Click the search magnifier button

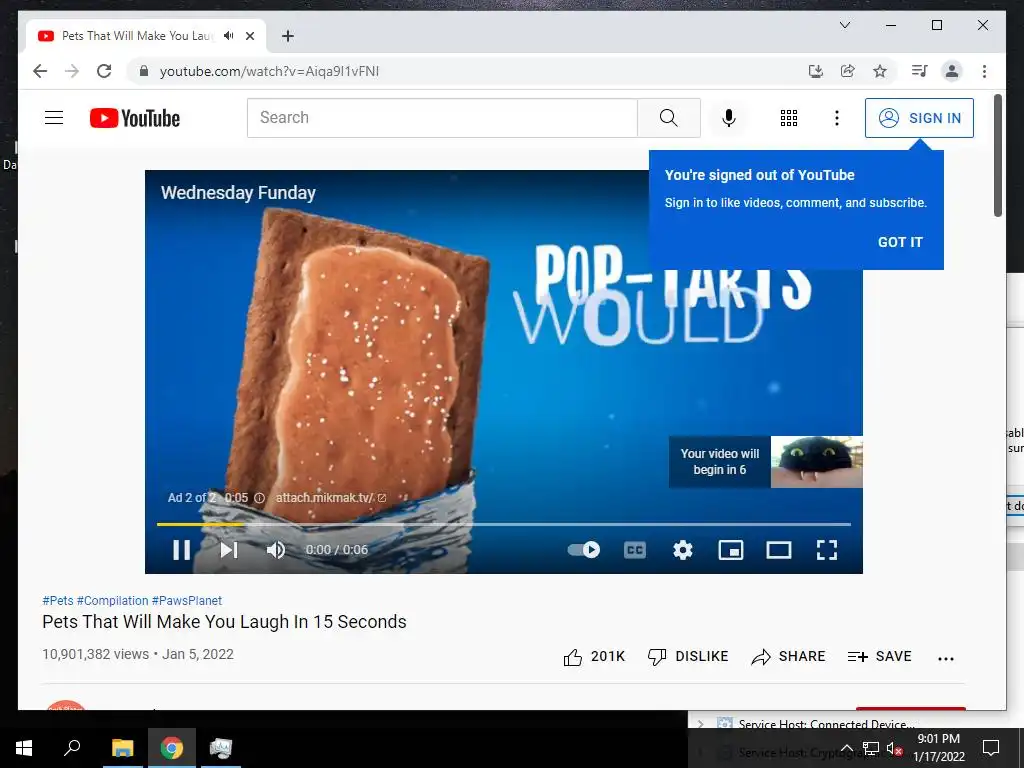[x=668, y=118]
